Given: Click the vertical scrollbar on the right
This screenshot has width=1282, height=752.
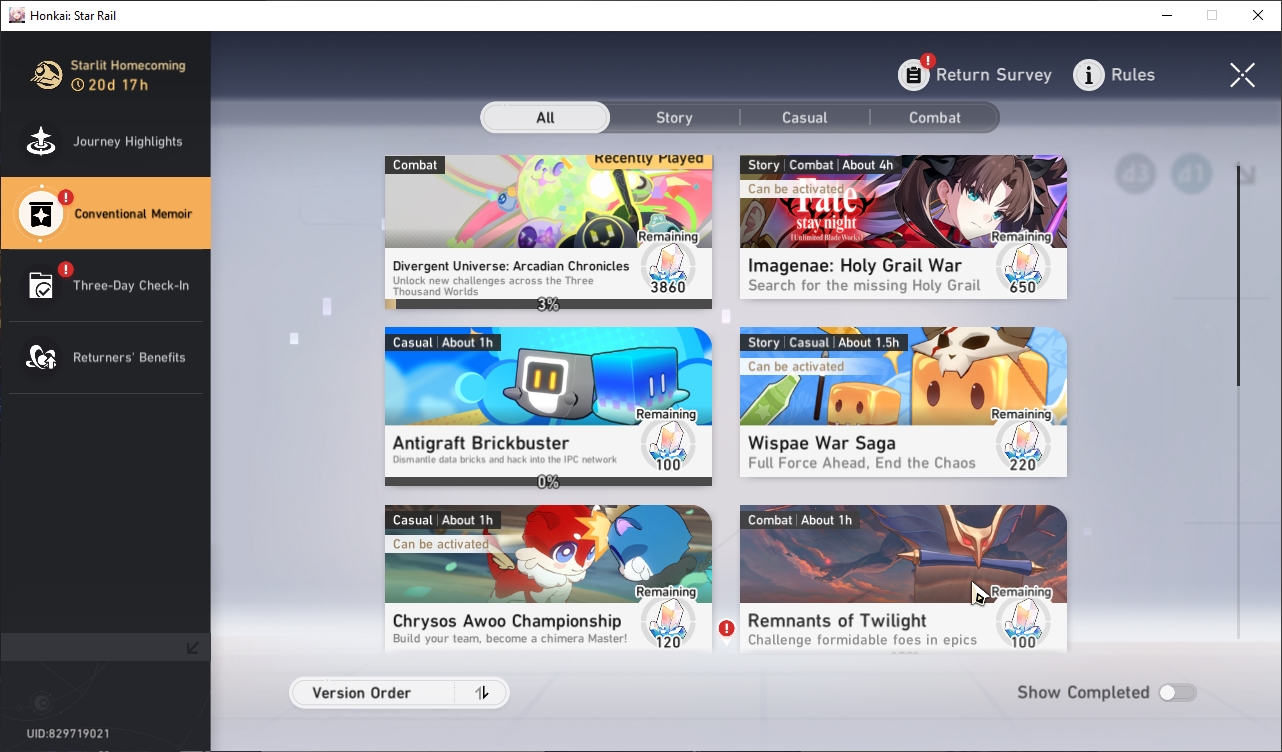Looking at the screenshot, I should pyautogui.click(x=1239, y=282).
